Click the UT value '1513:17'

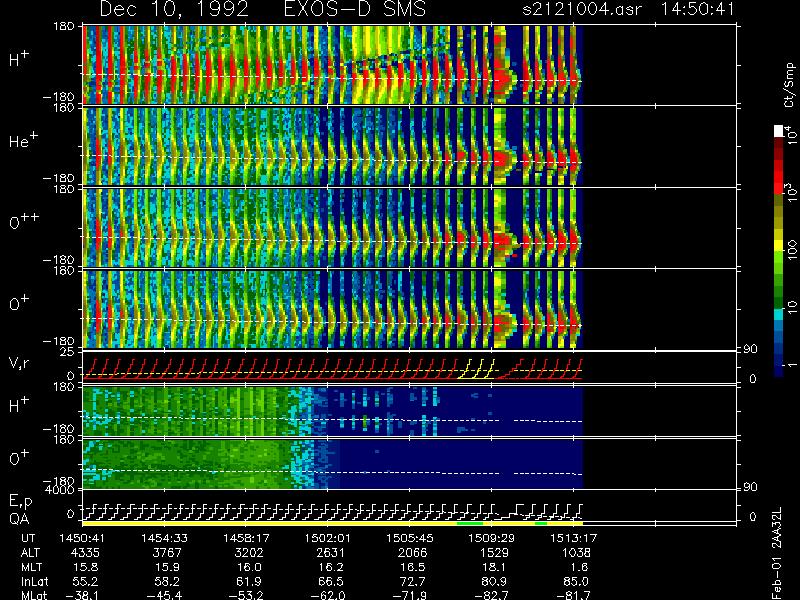pos(573,538)
